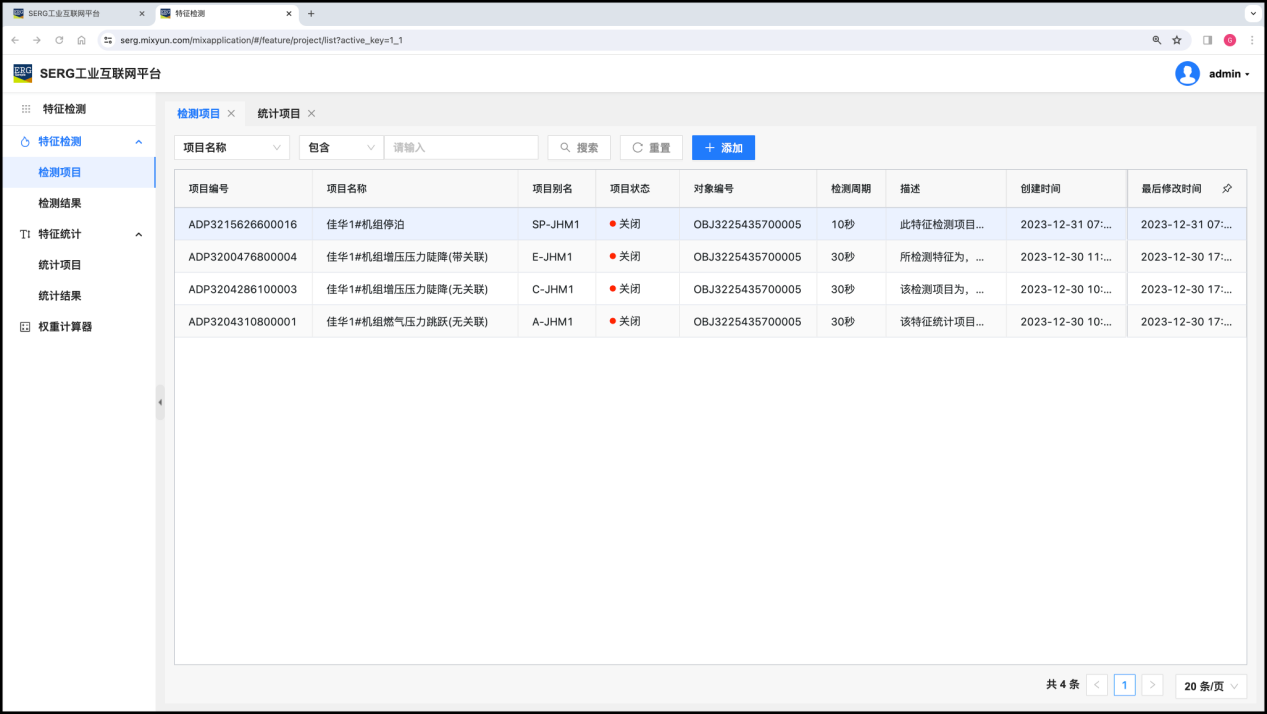Collapse the 特征检测 sidebar menu group
This screenshot has height=714, width=1267.
click(x=138, y=142)
